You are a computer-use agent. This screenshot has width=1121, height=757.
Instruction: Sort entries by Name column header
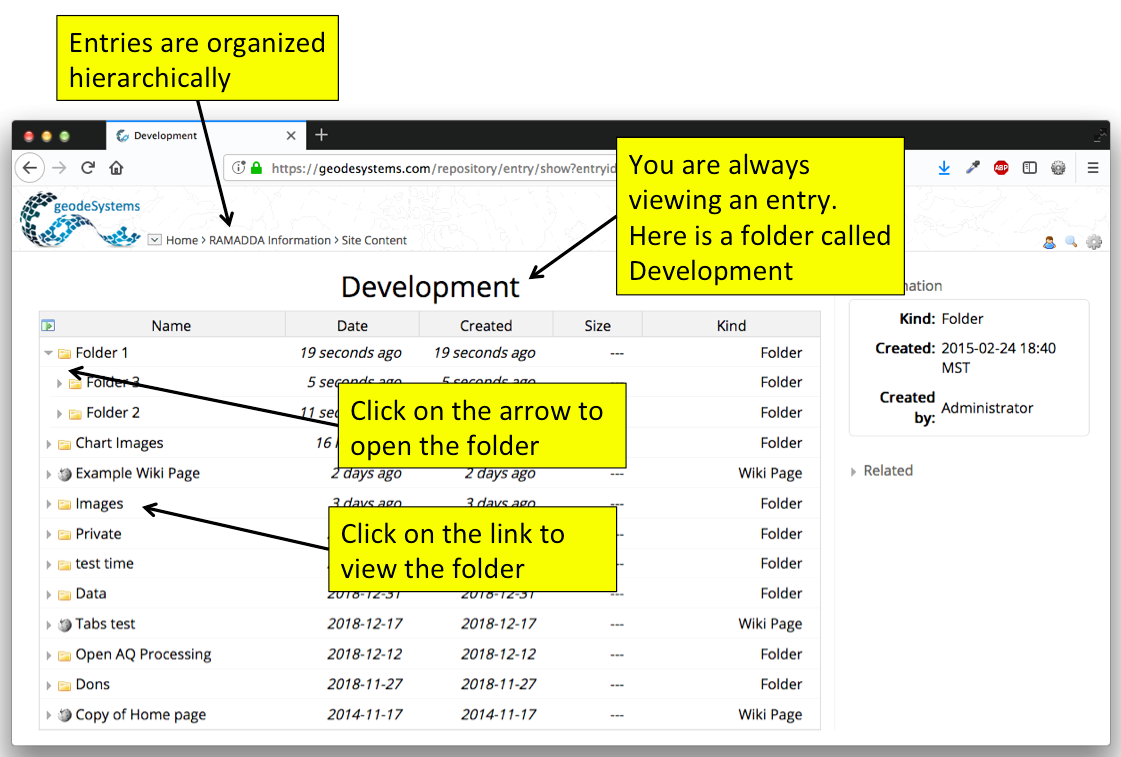pyautogui.click(x=171, y=325)
